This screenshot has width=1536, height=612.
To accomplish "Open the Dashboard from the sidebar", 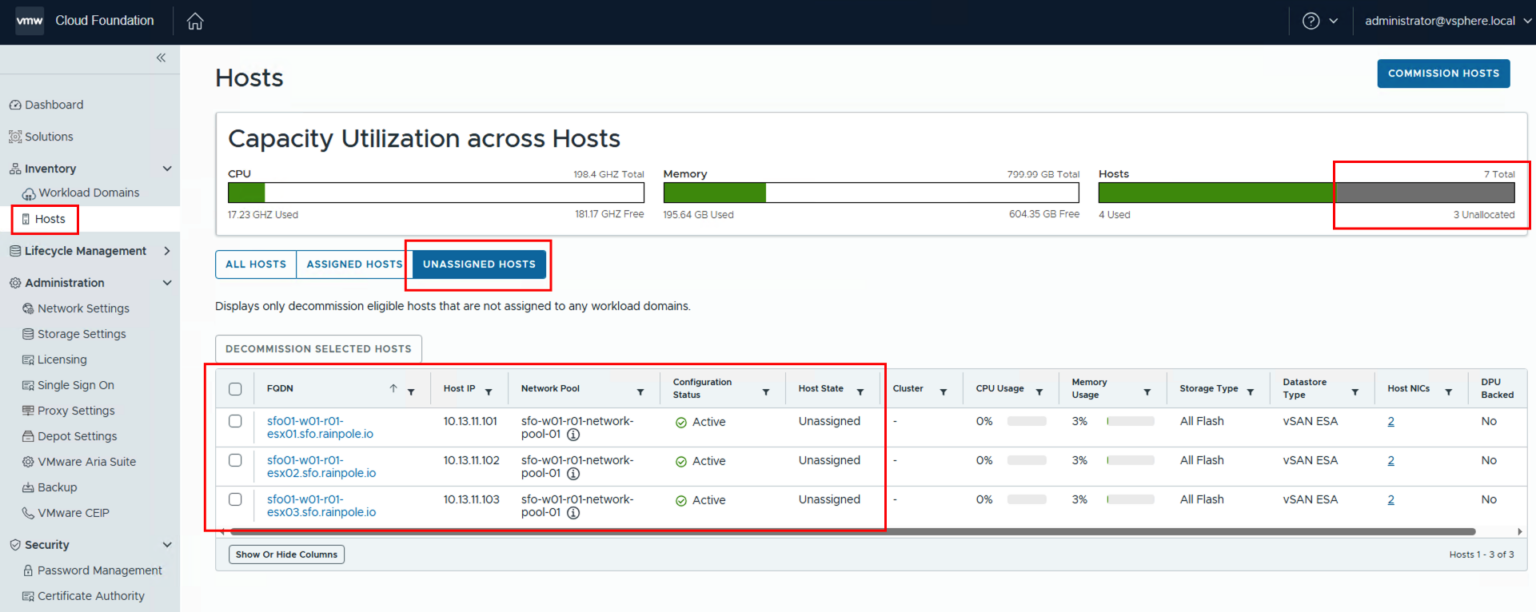I will (x=55, y=104).
